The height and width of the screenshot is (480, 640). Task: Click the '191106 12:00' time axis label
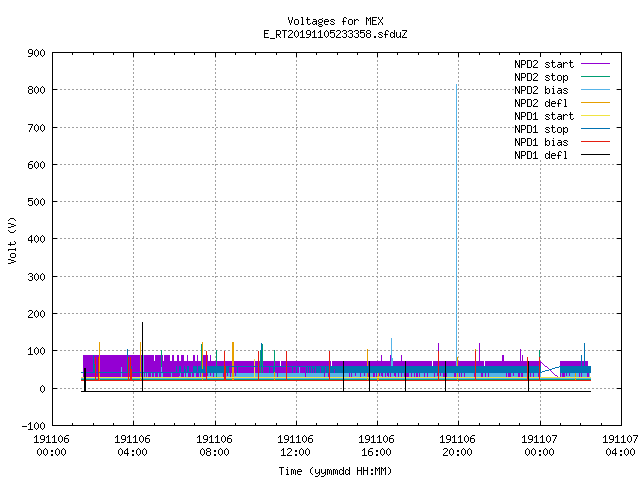click(x=295, y=446)
